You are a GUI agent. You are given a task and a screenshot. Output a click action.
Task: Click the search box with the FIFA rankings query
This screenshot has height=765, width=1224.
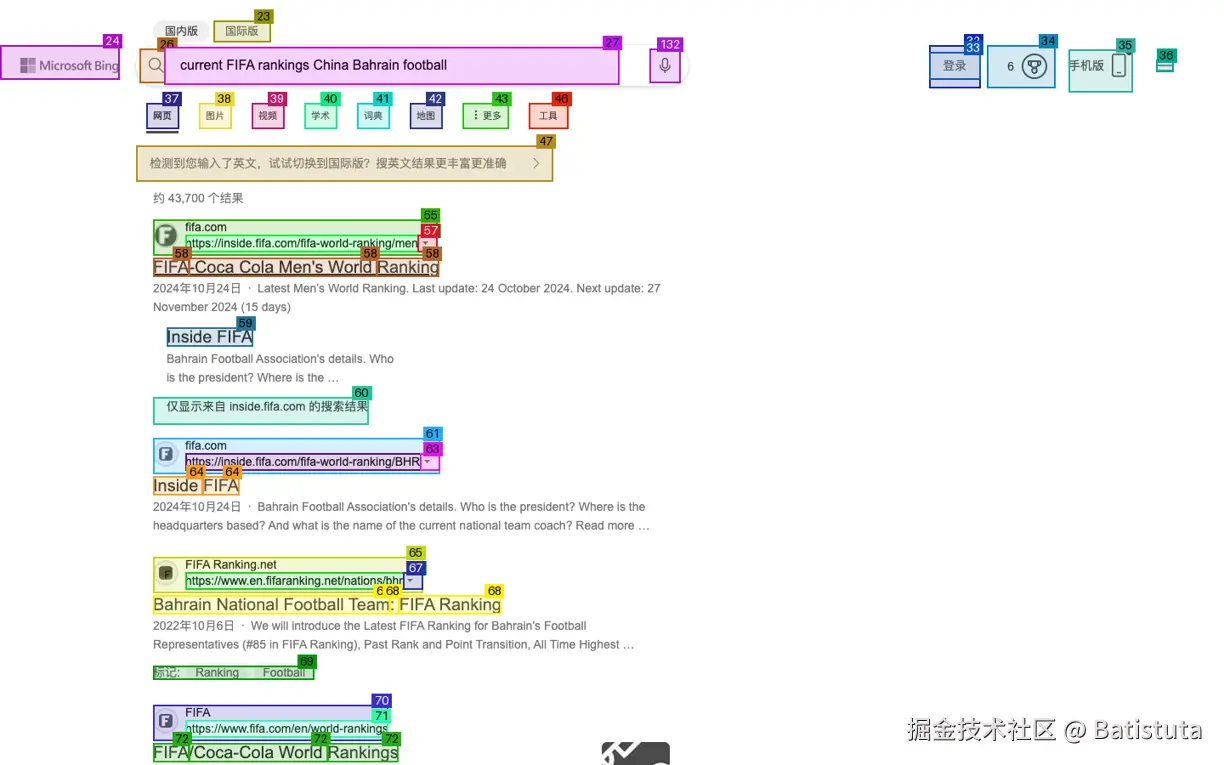pyautogui.click(x=392, y=66)
